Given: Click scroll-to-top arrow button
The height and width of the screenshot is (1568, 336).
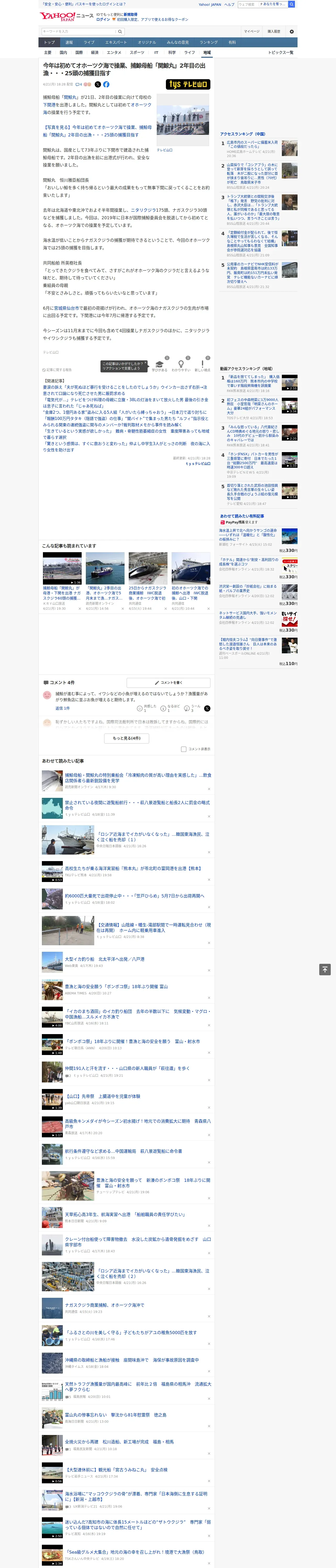Looking at the screenshot, I should tap(324, 969).
